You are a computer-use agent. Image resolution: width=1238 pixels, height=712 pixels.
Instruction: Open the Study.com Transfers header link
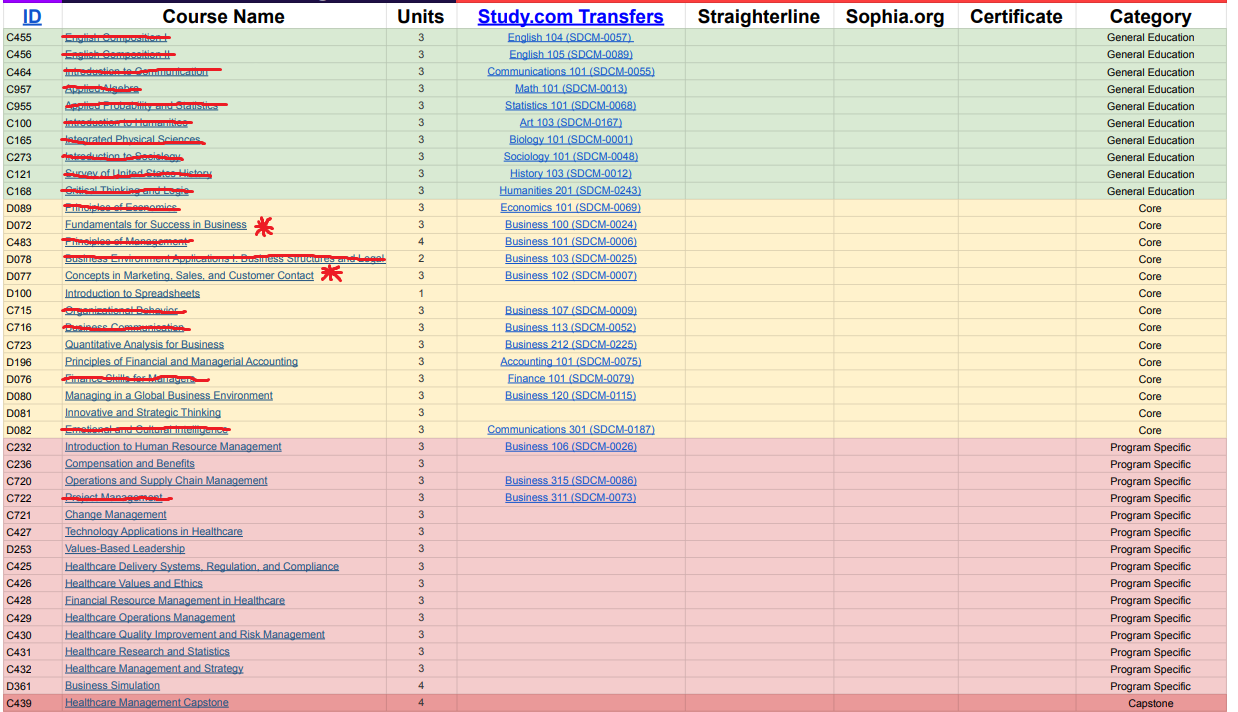(x=570, y=17)
